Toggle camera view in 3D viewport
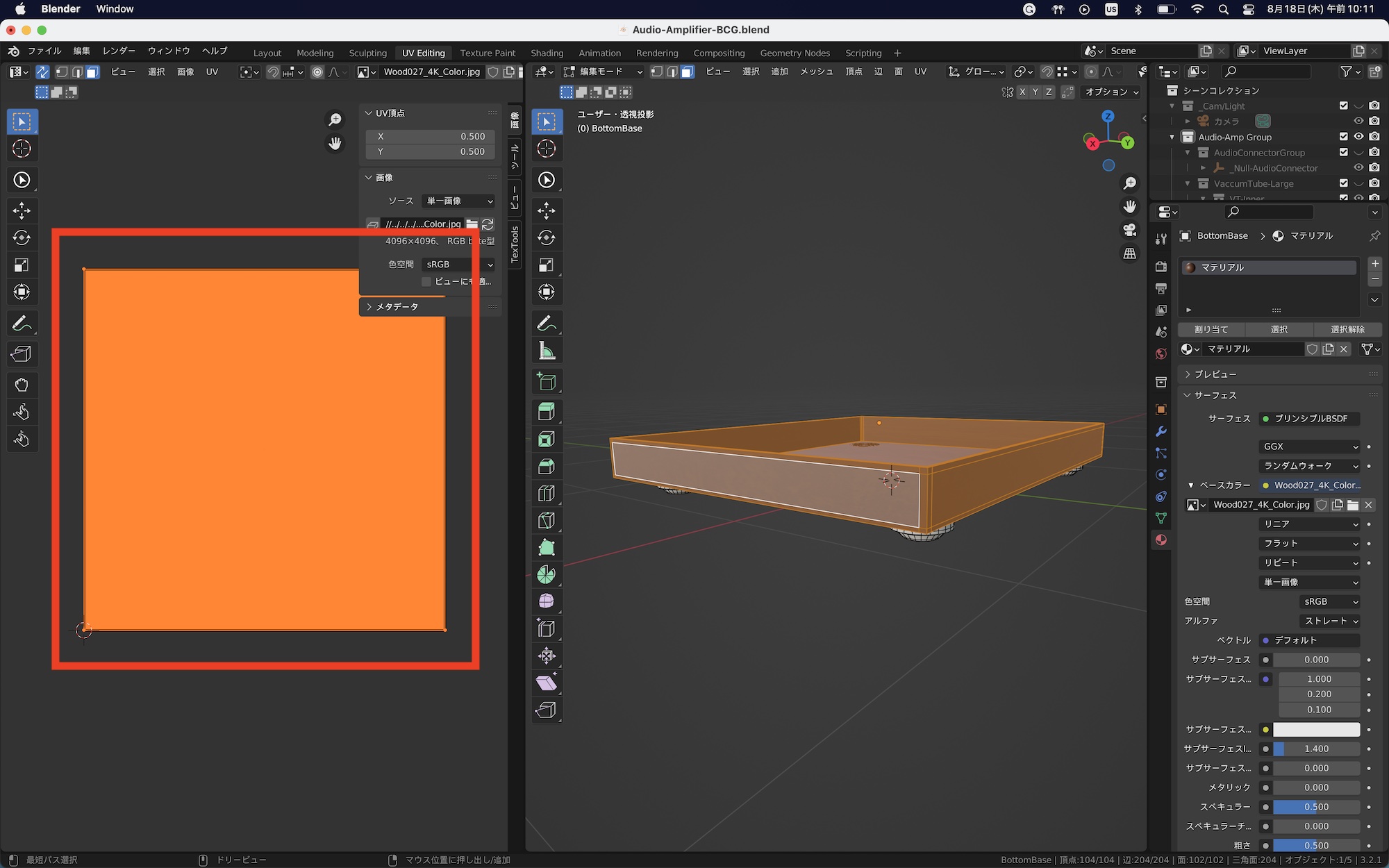 tap(1130, 230)
